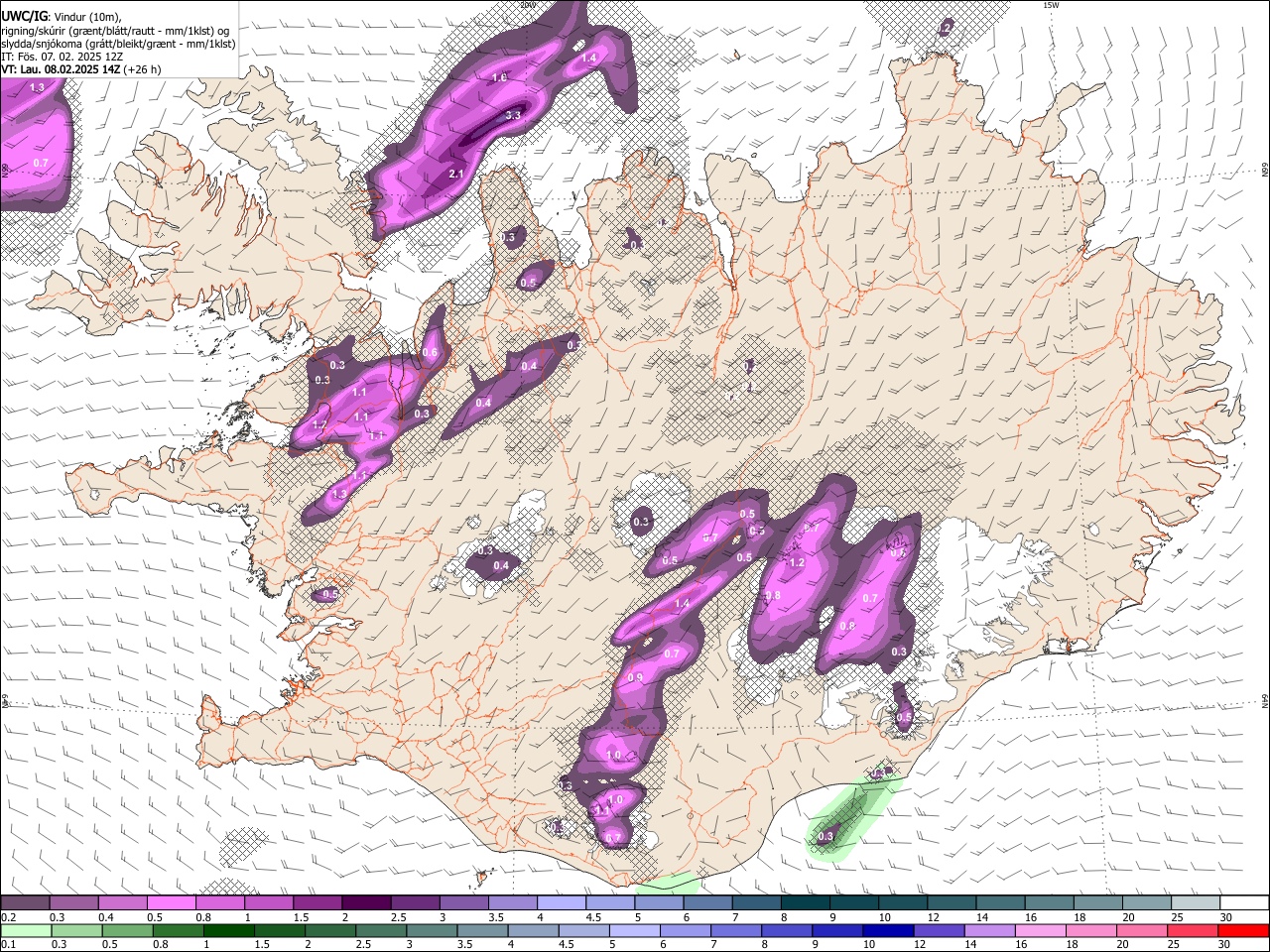Click the 15W longitude label
This screenshot has height=952, width=1270.
click(1051, 5)
